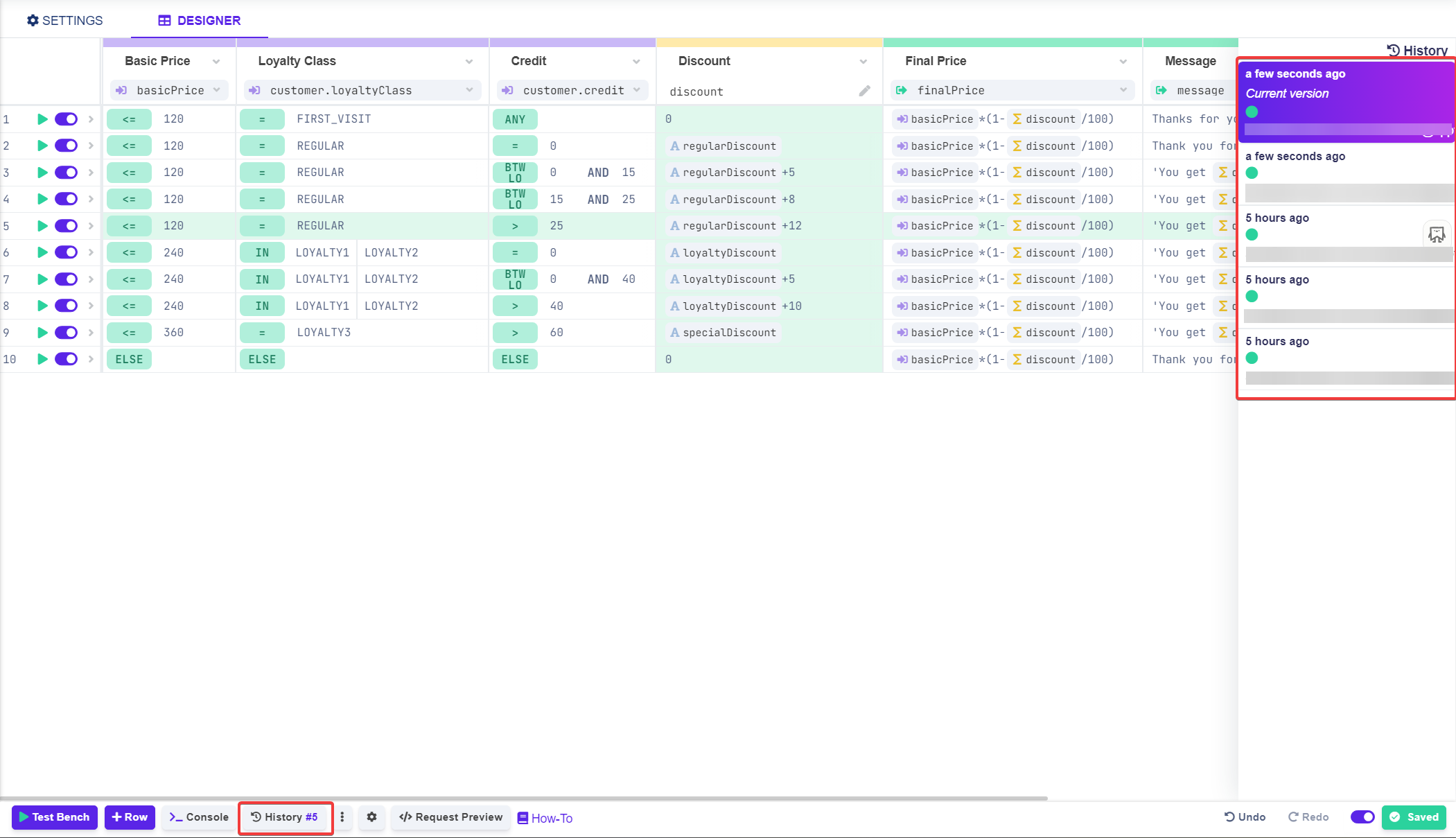The image size is (1456, 838).
Task: Switch the toggle next to the Saved button
Action: click(x=1362, y=817)
